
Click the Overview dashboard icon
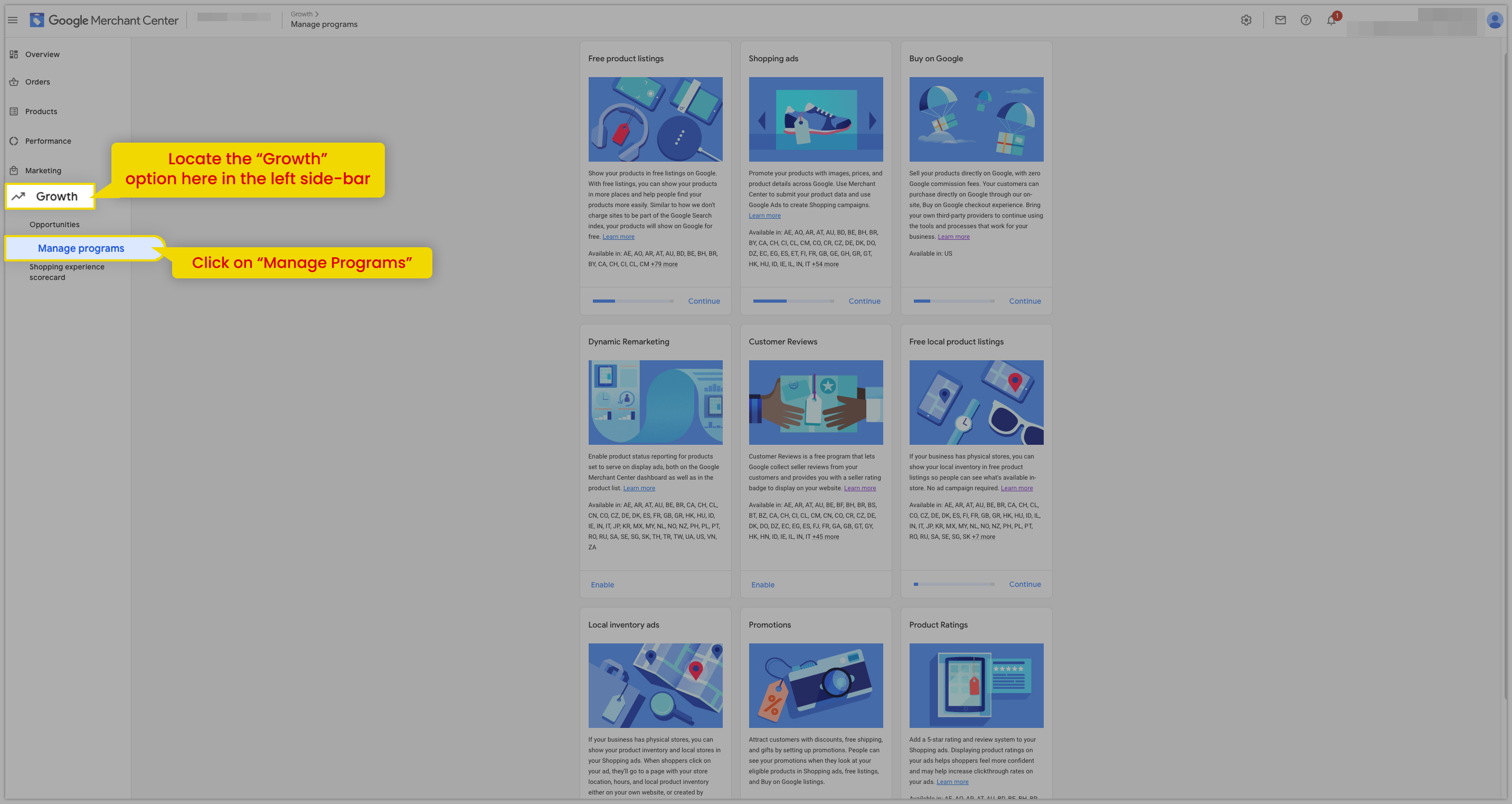pyautogui.click(x=14, y=54)
